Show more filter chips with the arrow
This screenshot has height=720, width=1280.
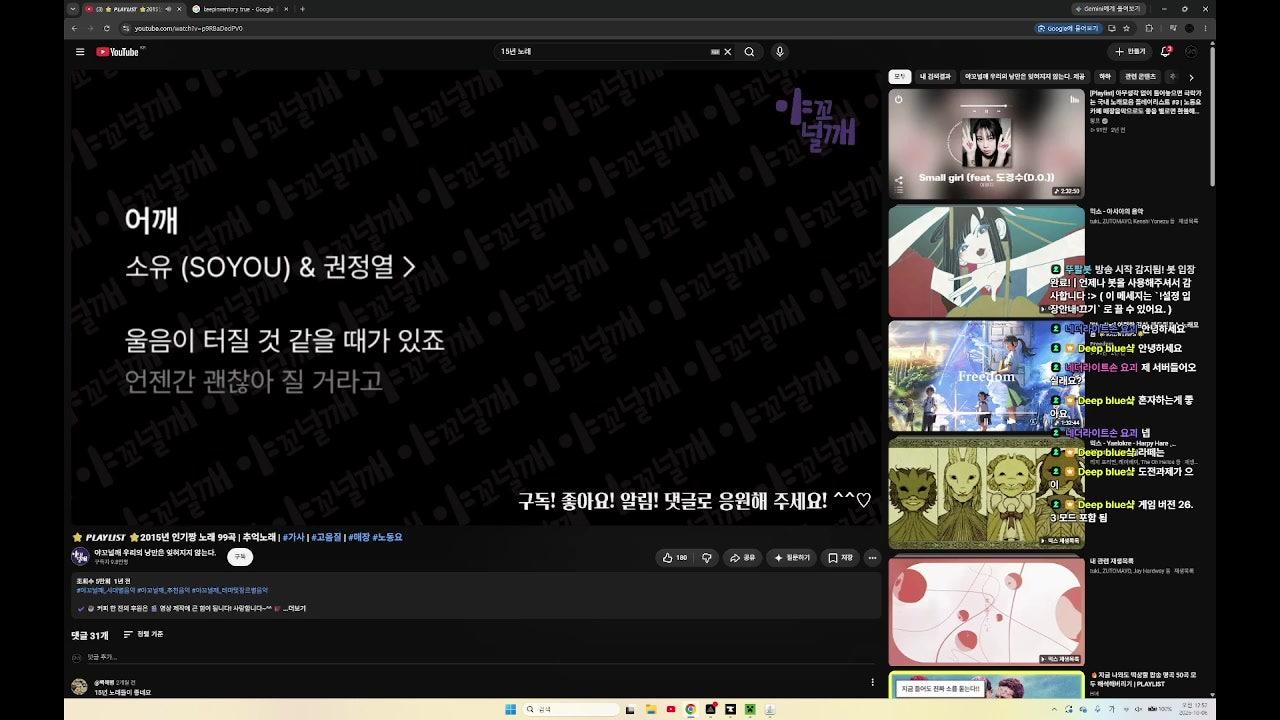(x=1191, y=77)
